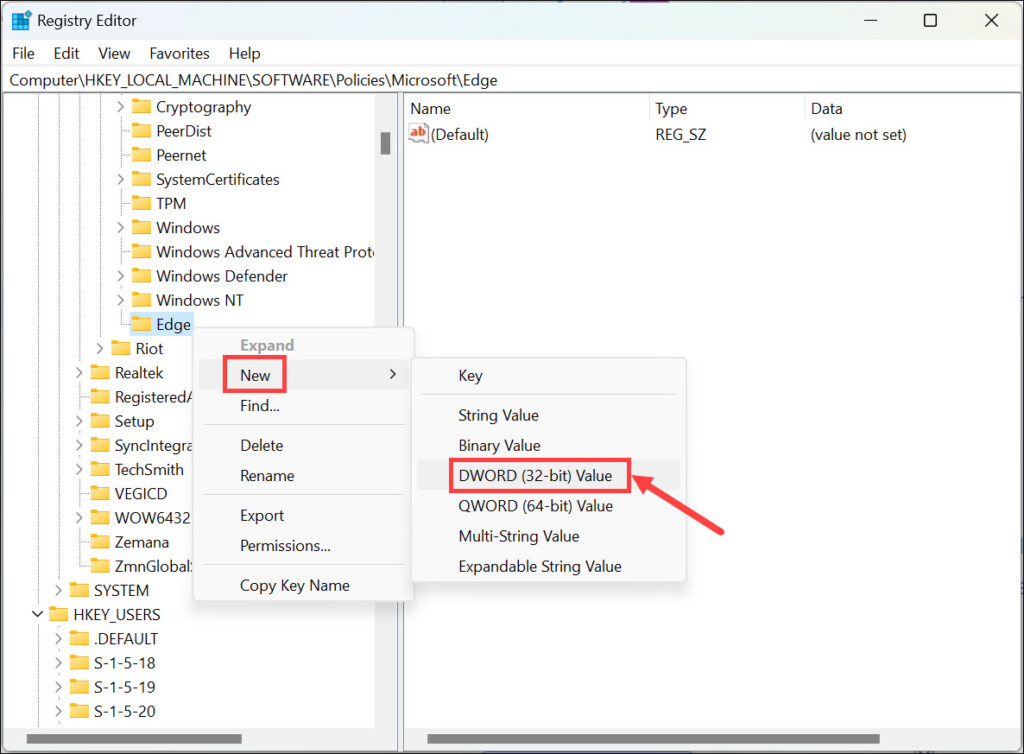Select Copy Key Name
Image resolution: width=1024 pixels, height=754 pixels.
point(304,585)
